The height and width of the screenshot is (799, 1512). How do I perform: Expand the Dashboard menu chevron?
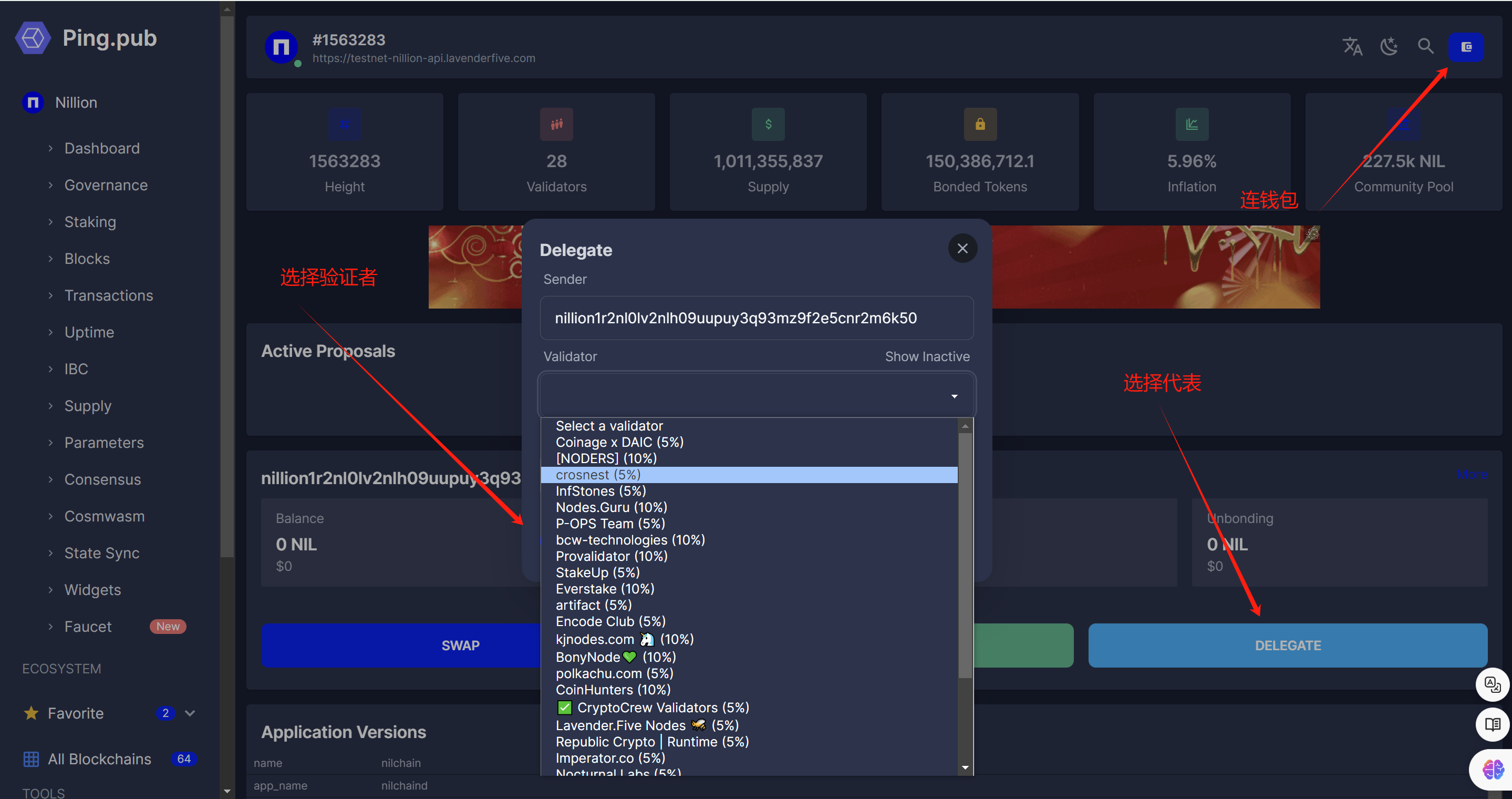50,148
